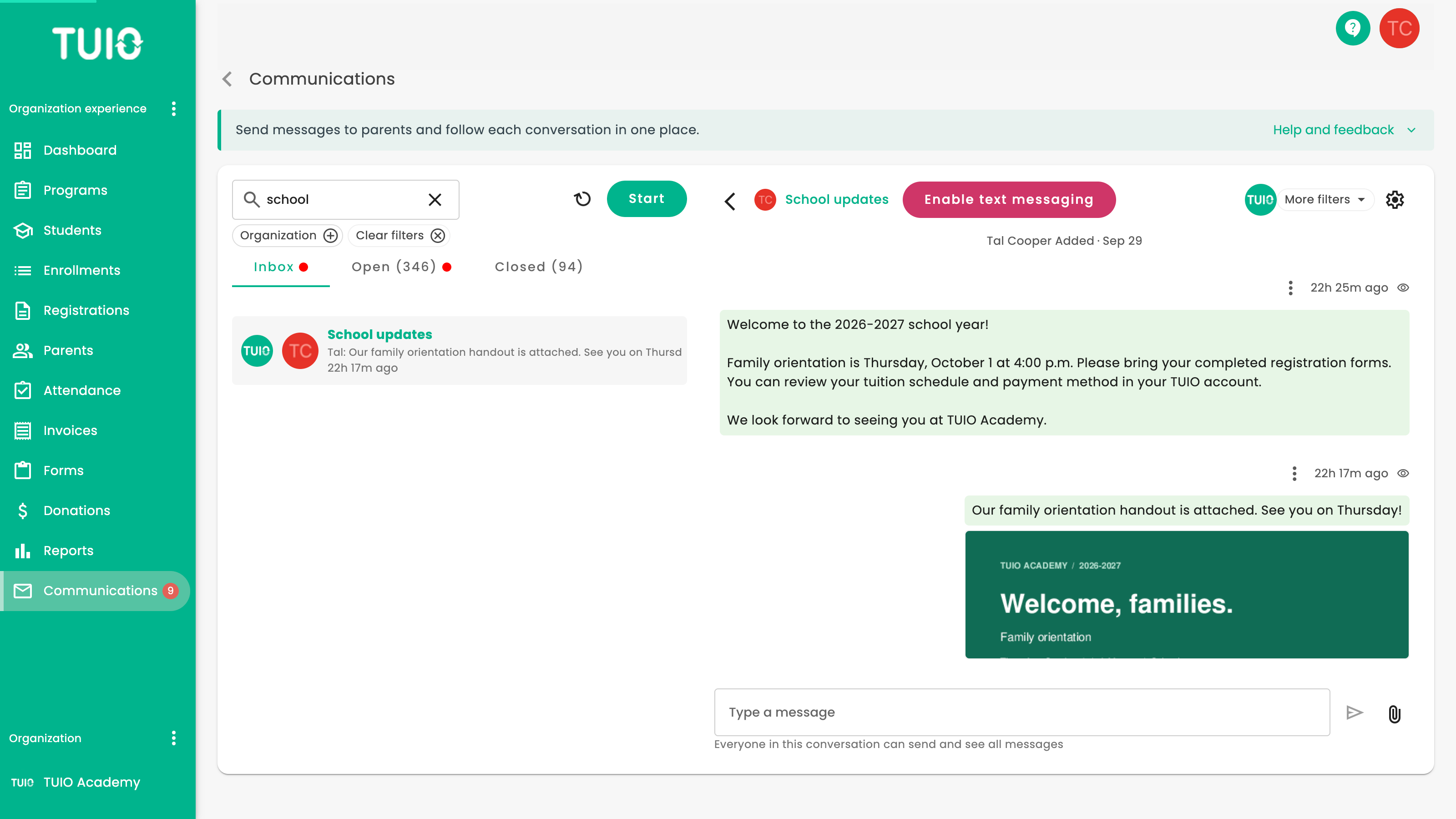Open Communications in the sidebar
The image size is (1456, 819).
pos(96,591)
